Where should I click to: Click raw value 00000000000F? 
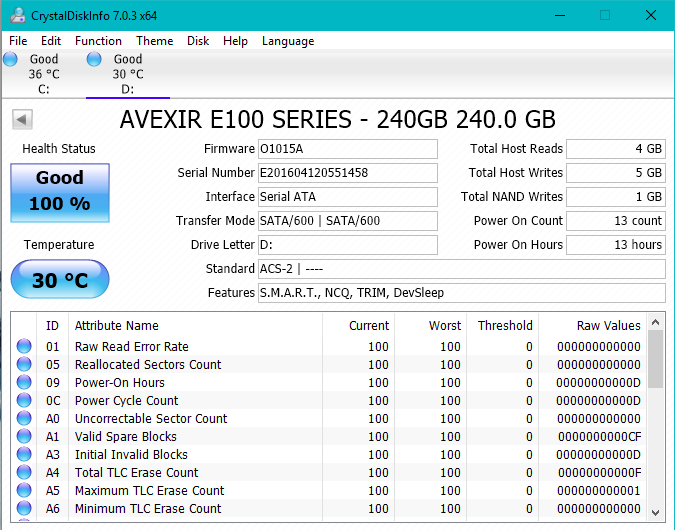coord(600,473)
